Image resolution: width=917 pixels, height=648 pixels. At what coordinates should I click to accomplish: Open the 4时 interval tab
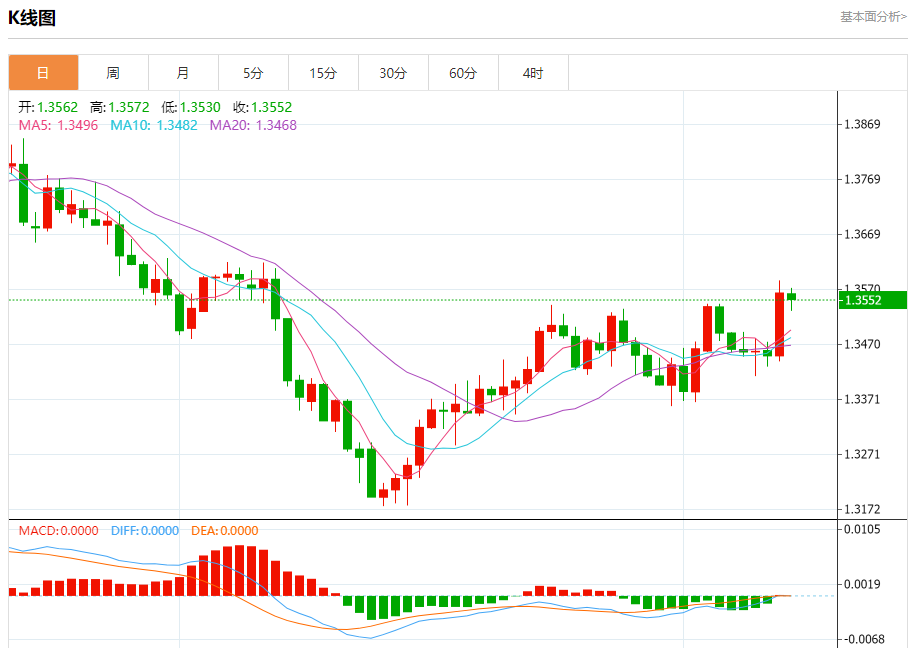[533, 73]
